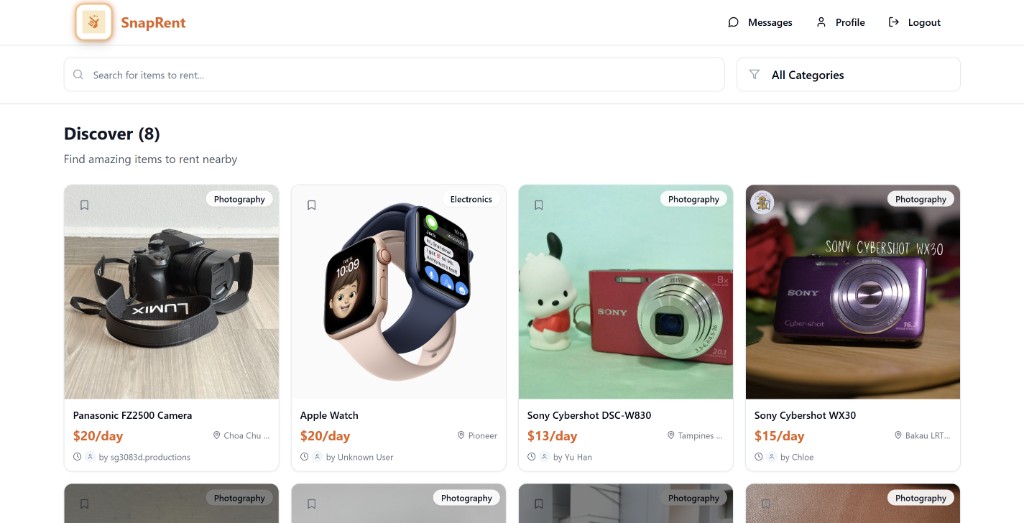
Task: Select the Electronics tag on Apple Watch card
Action: (471, 199)
